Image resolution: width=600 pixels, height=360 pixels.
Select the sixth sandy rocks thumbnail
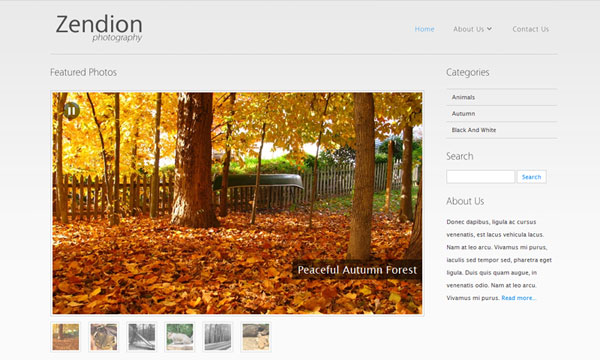256,337
